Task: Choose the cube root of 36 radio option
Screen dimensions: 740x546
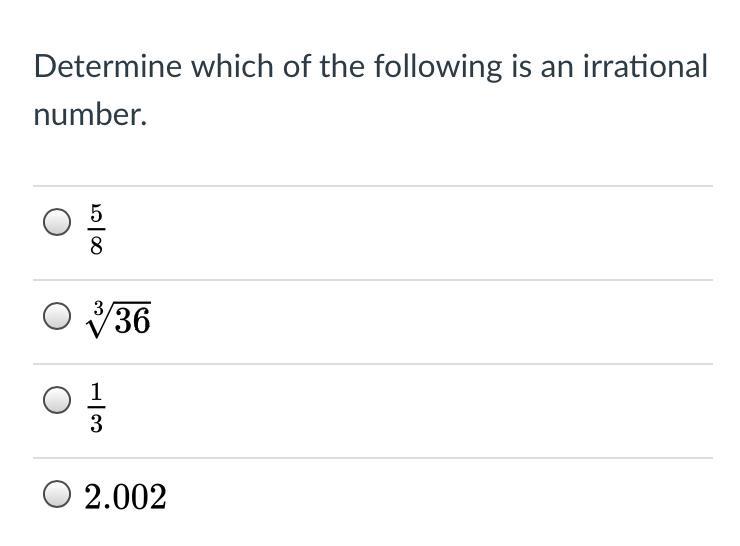Action: point(58,317)
